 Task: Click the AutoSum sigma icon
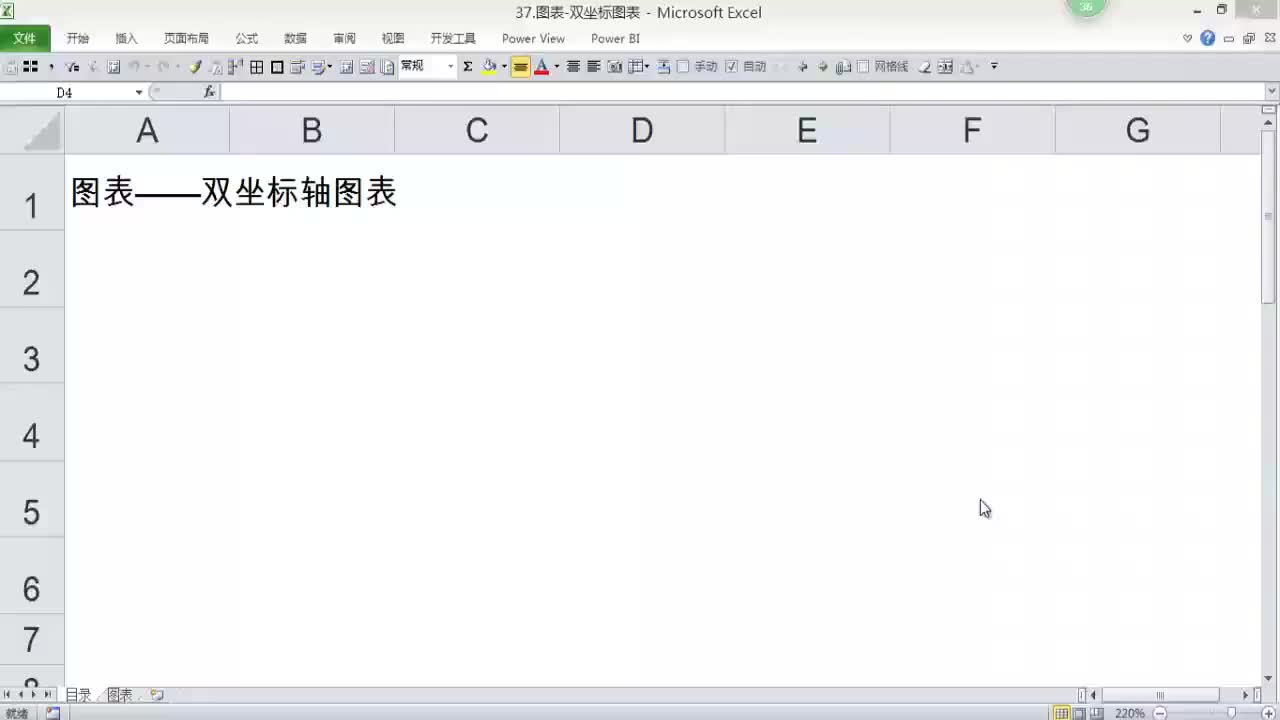tap(467, 66)
